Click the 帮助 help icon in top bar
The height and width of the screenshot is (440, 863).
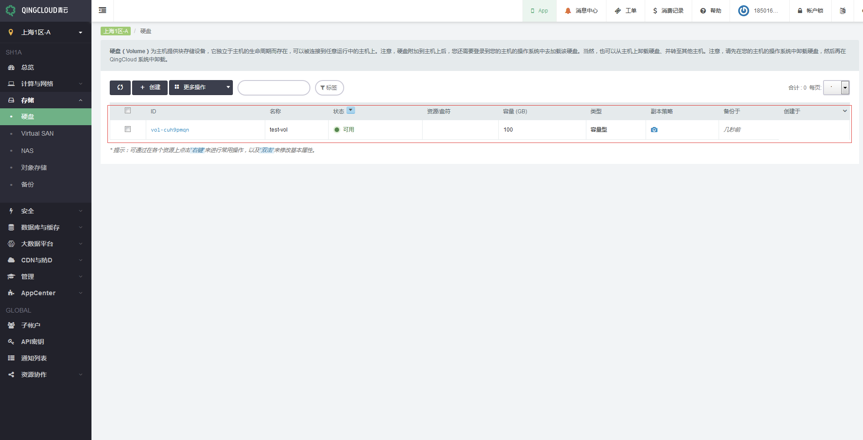coord(703,11)
